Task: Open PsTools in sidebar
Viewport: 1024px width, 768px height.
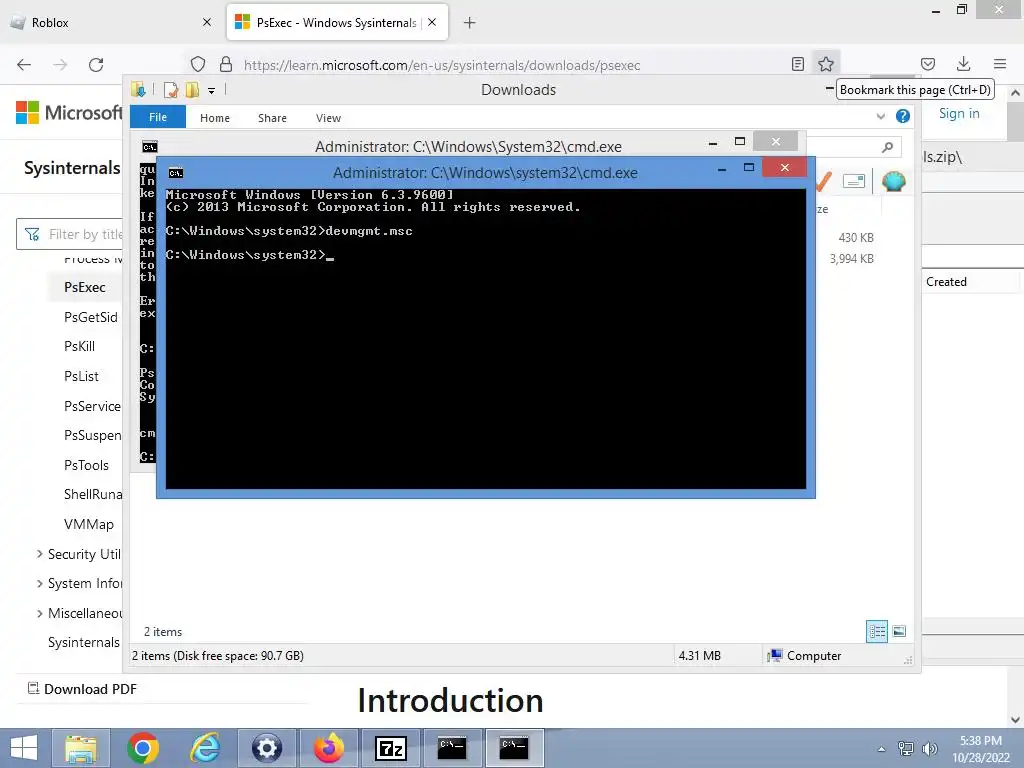Action: pyautogui.click(x=86, y=466)
